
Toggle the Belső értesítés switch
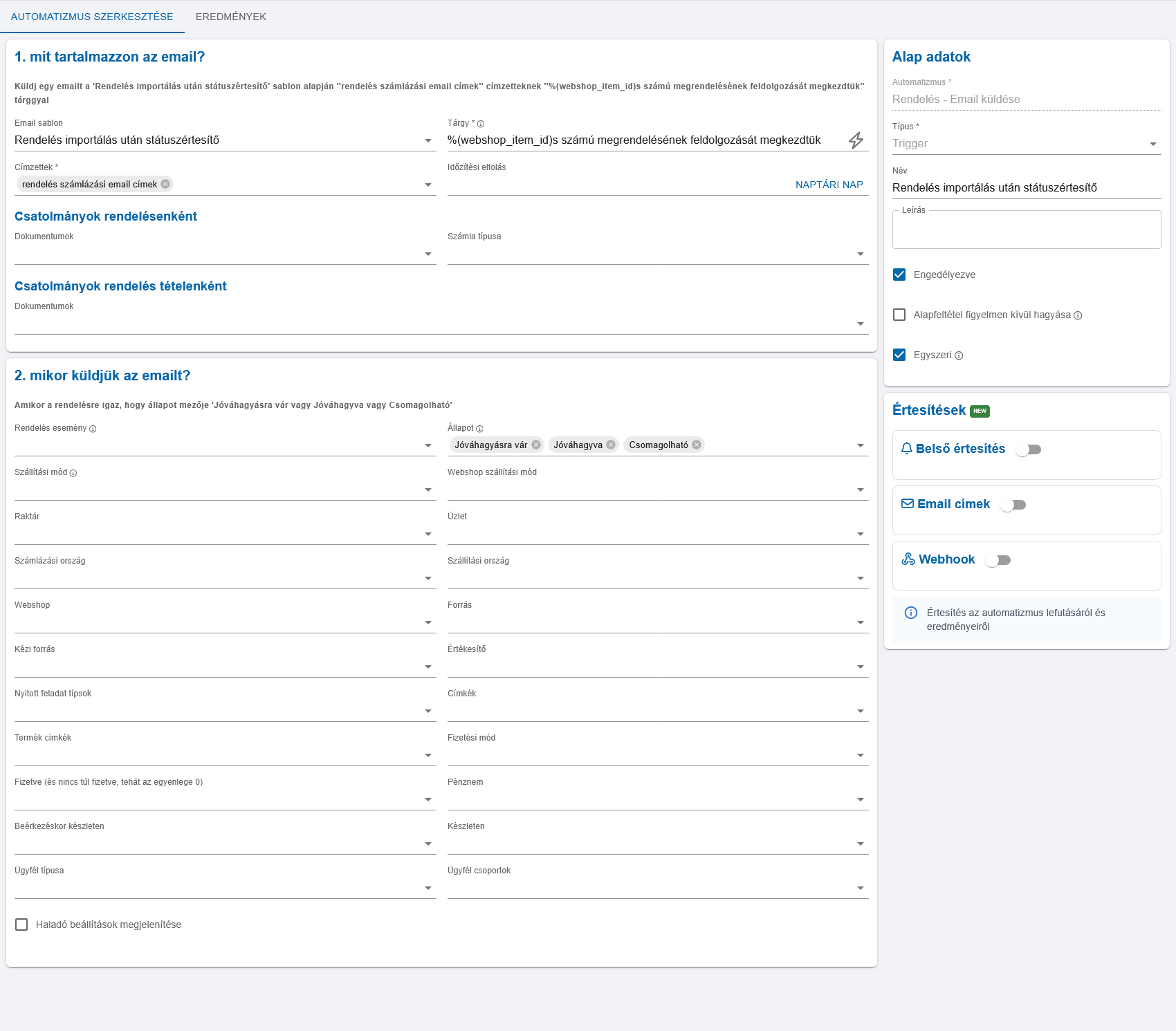point(1028,449)
